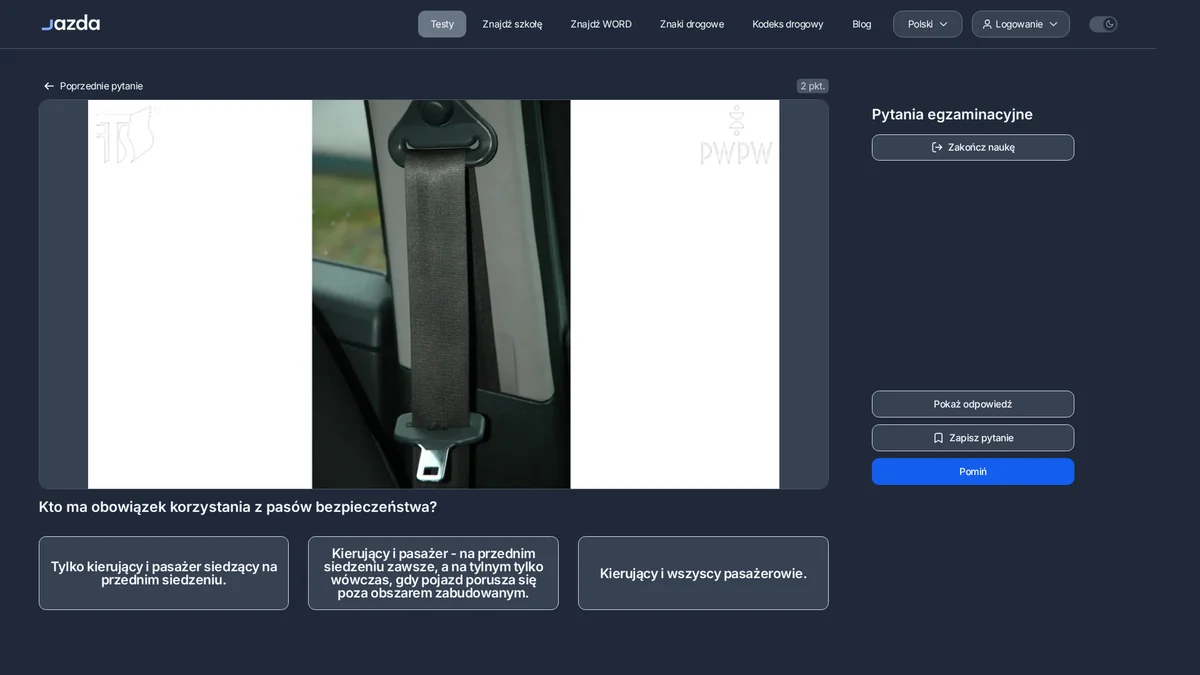Select answer 'Tylko kierujący i pasażer siedzący na przednim siedzeniu'
This screenshot has height=675, width=1200.
(x=164, y=573)
